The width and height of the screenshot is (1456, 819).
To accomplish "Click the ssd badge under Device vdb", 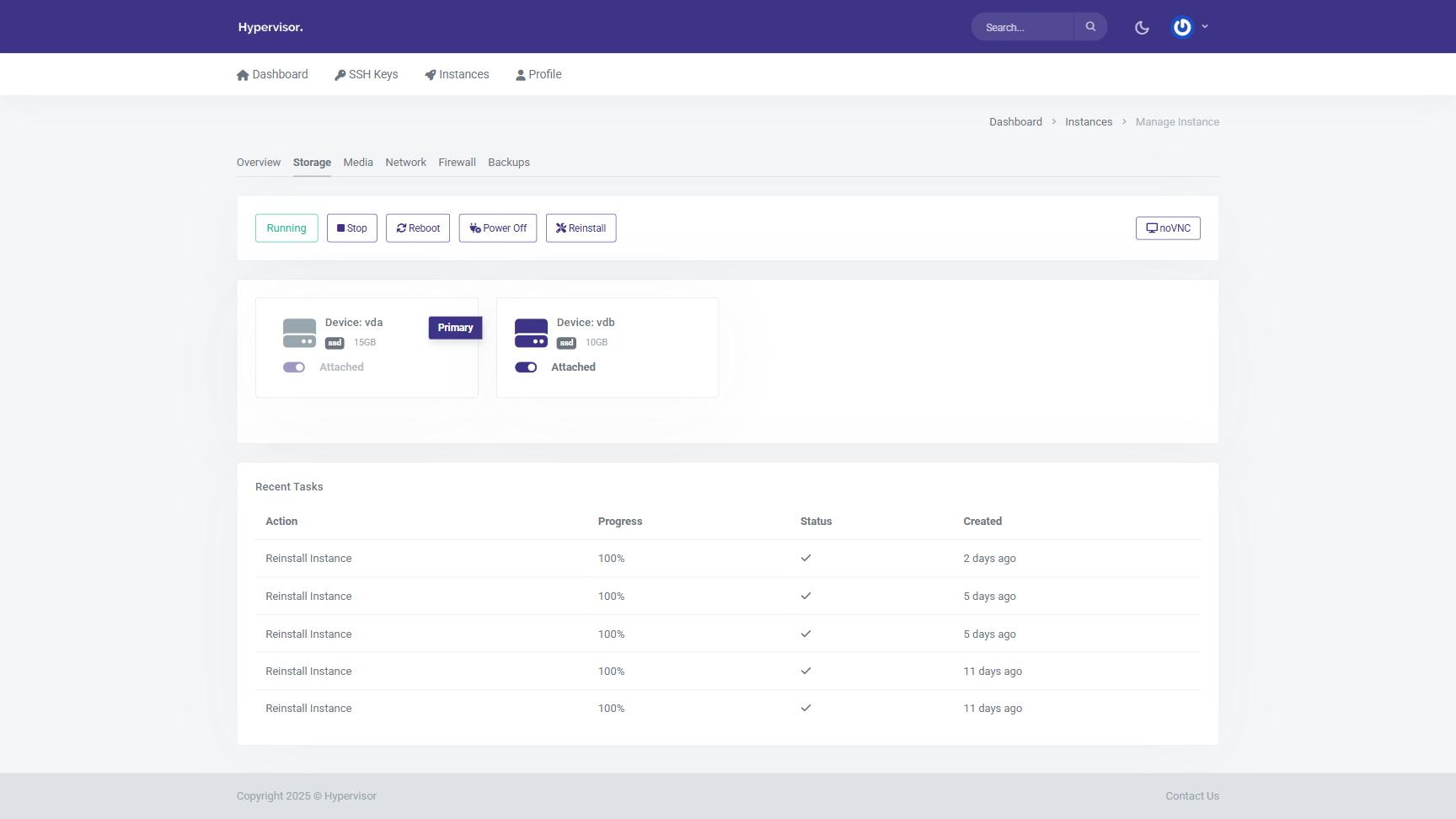I will point(566,343).
